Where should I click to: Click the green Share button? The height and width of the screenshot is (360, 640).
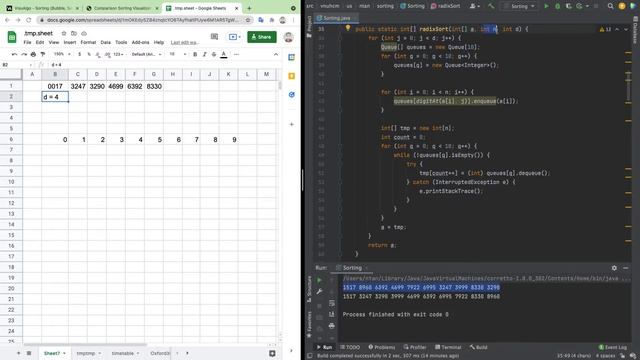click(262, 37)
